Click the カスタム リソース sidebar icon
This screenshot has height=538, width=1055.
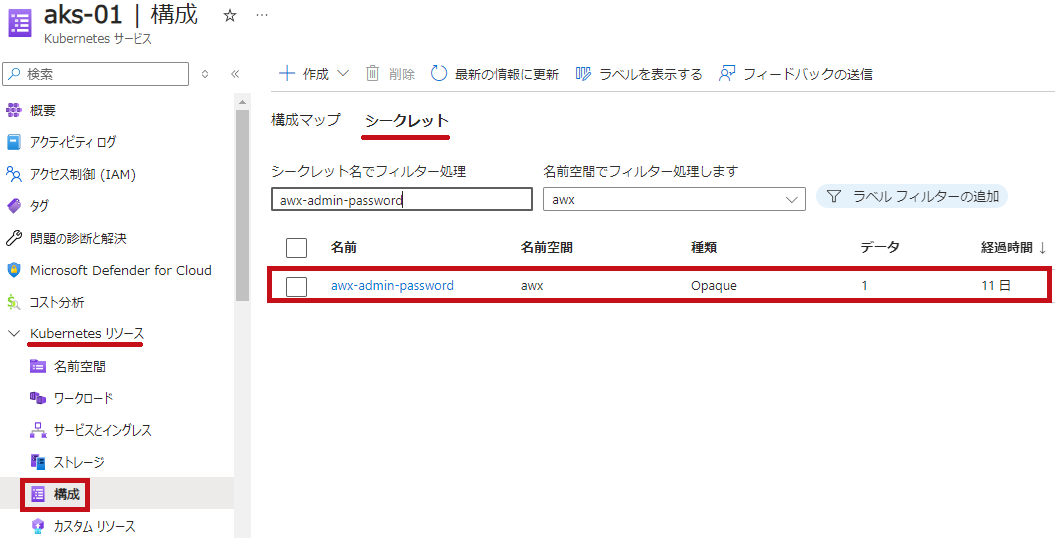pos(38,526)
